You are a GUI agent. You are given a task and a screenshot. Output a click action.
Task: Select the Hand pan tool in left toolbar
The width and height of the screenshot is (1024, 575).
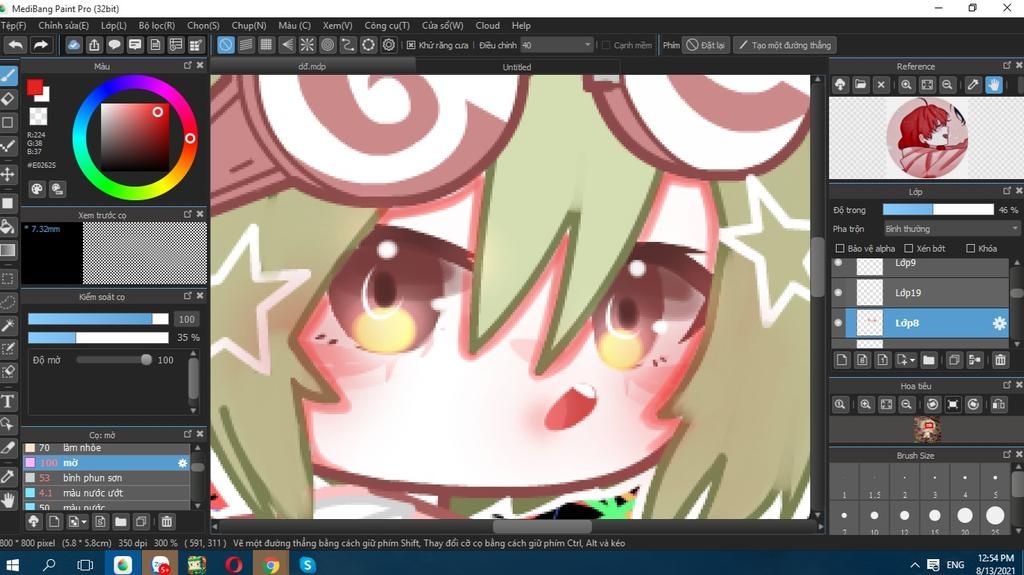(8, 501)
